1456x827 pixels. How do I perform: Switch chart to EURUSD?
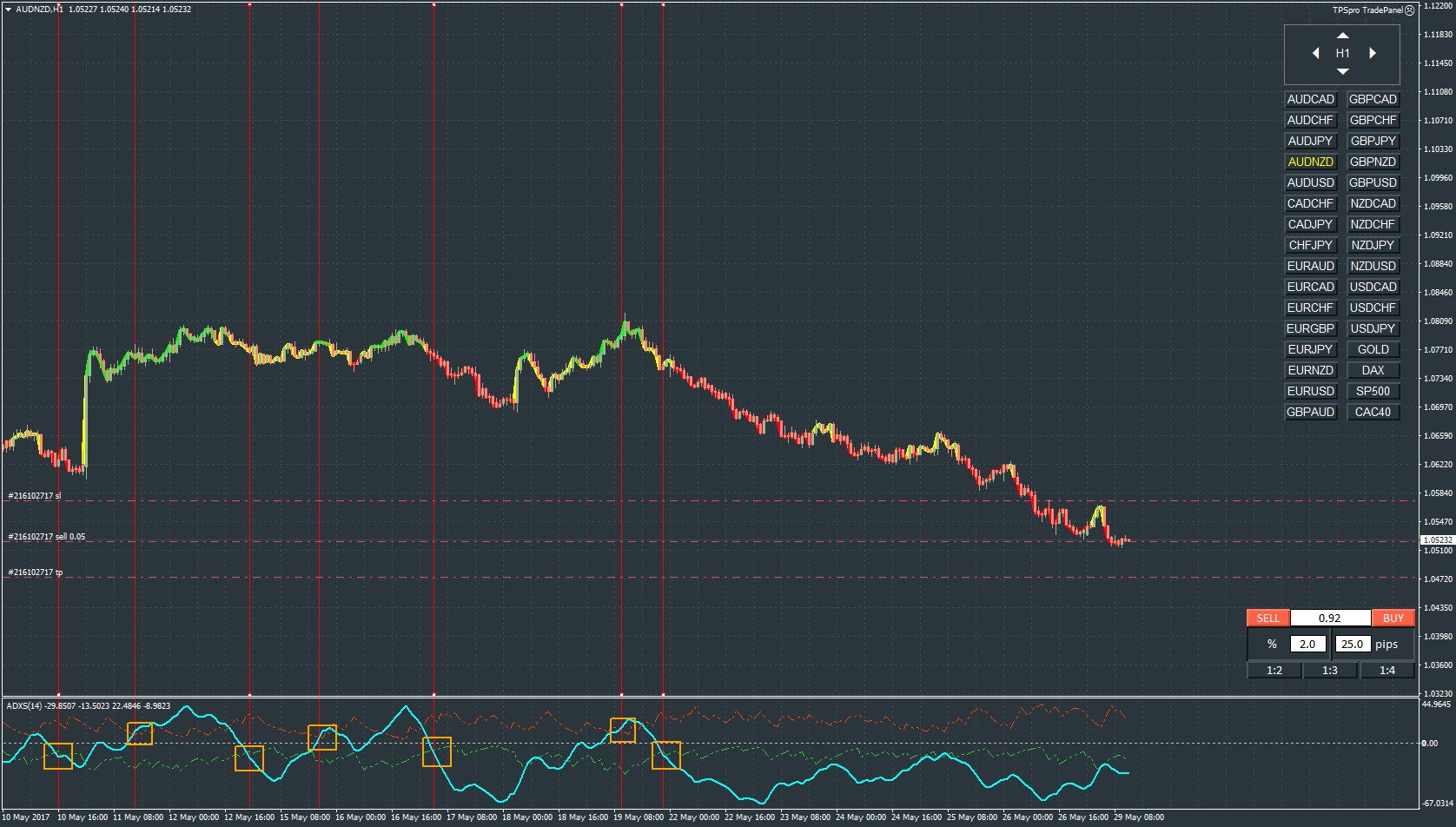click(x=1310, y=391)
